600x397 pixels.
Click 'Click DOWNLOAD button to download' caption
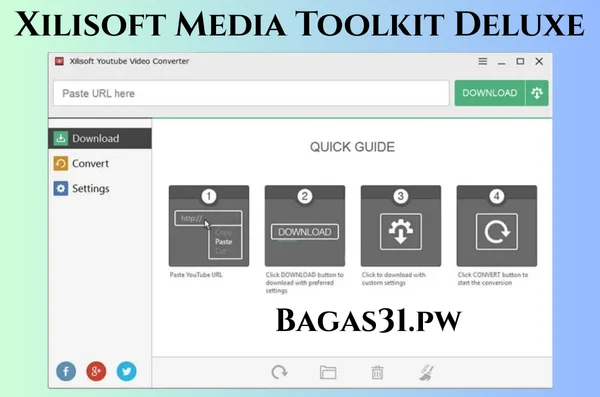tap(305, 283)
